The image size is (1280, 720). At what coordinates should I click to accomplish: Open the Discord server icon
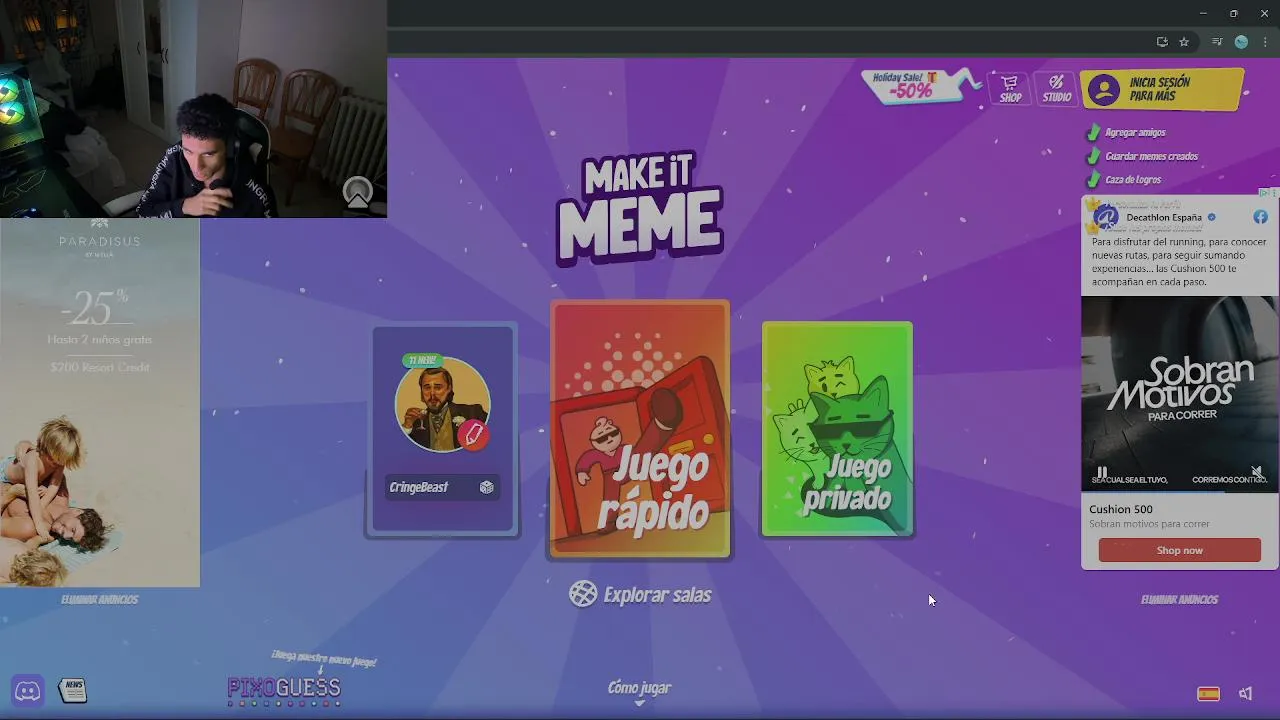[28, 690]
